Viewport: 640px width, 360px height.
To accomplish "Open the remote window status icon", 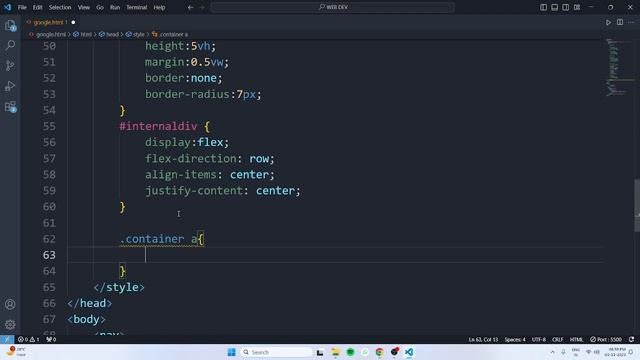I will [7, 339].
